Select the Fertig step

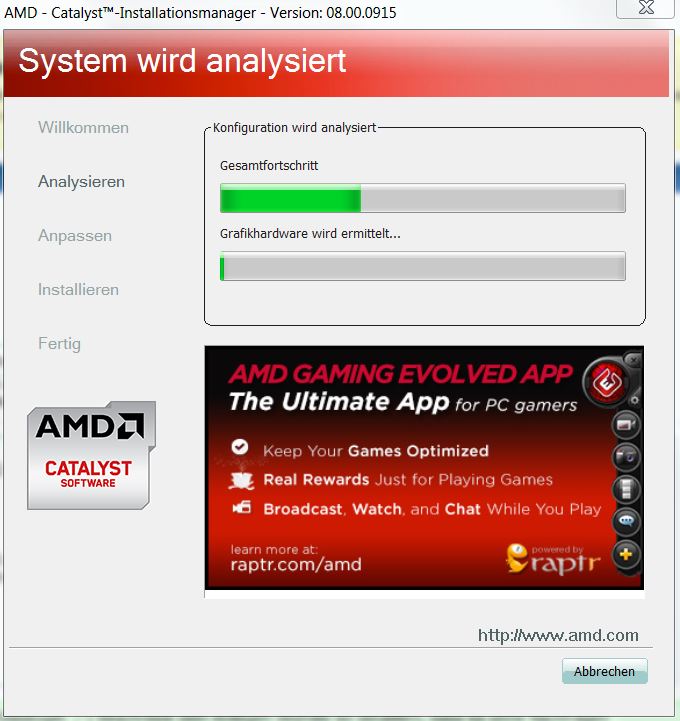tap(59, 344)
